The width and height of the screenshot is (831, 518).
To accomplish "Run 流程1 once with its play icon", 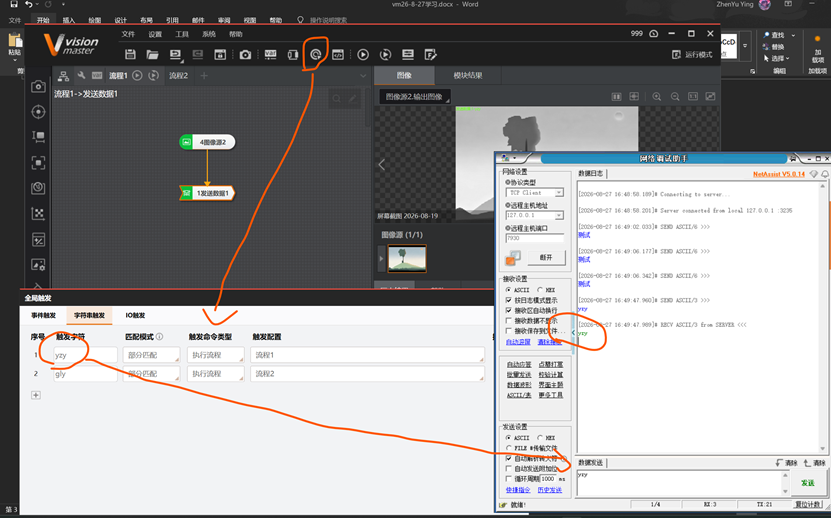I will point(137,76).
